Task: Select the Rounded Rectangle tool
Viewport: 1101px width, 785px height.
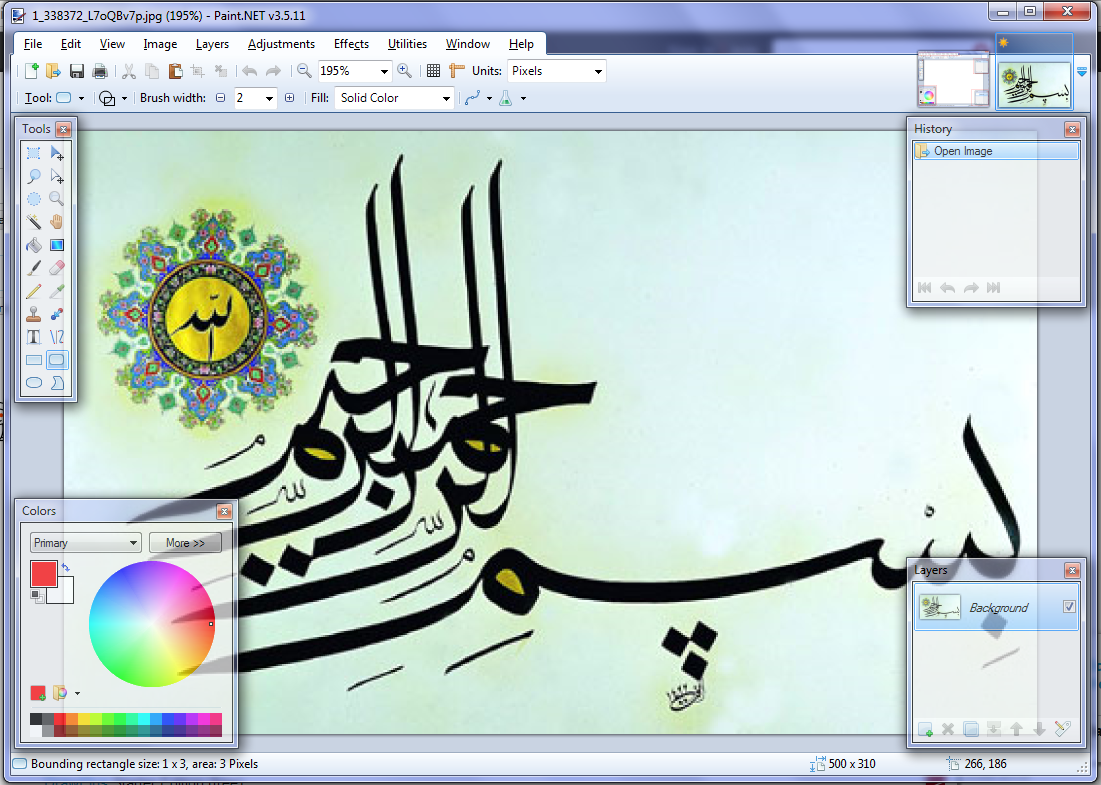Action: (57, 360)
